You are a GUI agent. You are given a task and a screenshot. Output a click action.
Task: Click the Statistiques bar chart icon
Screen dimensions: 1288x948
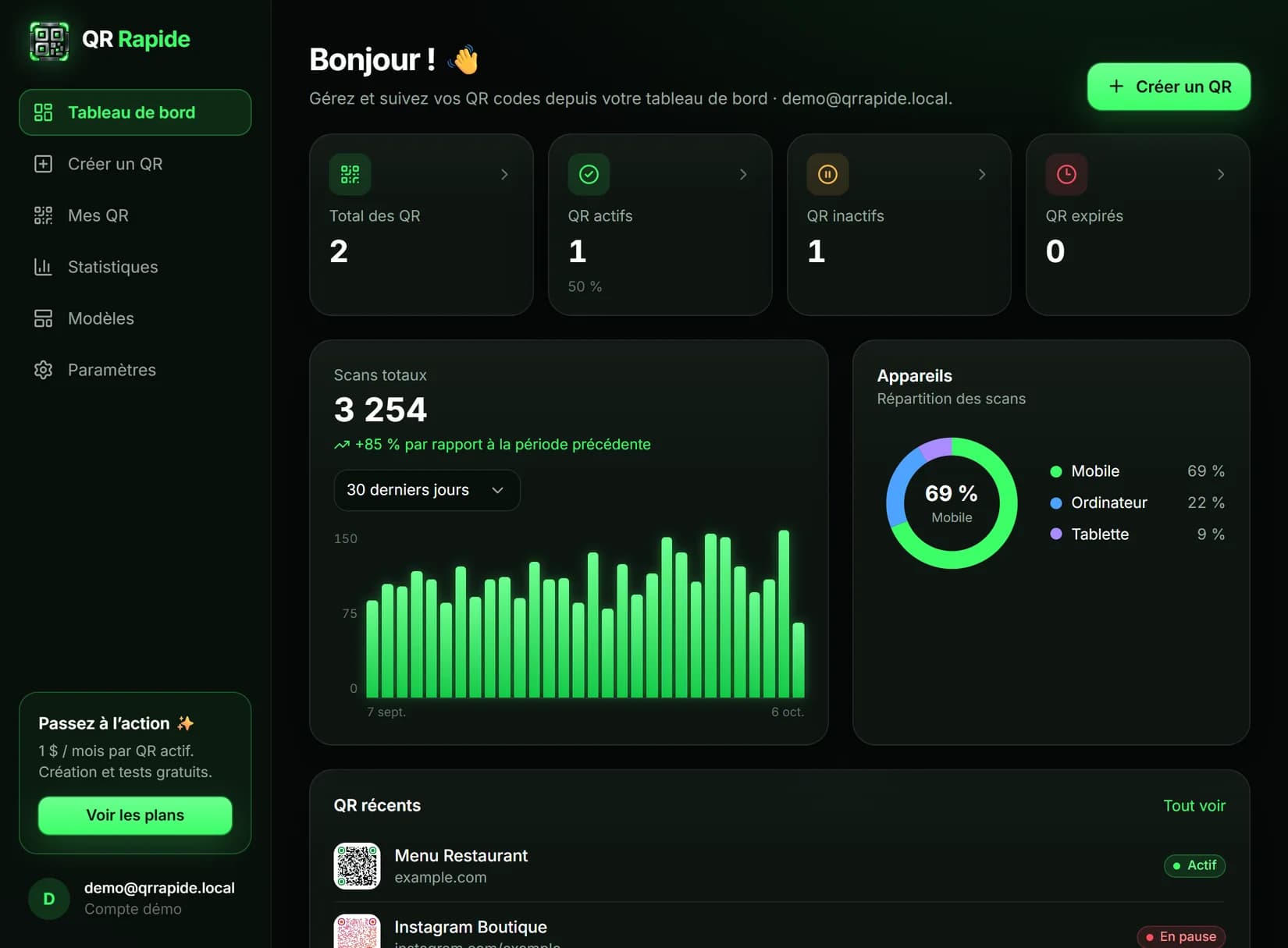click(43, 267)
